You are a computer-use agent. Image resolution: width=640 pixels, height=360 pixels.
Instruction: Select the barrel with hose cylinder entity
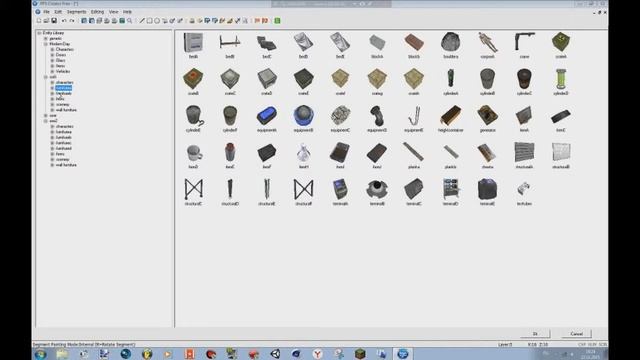coord(194,116)
